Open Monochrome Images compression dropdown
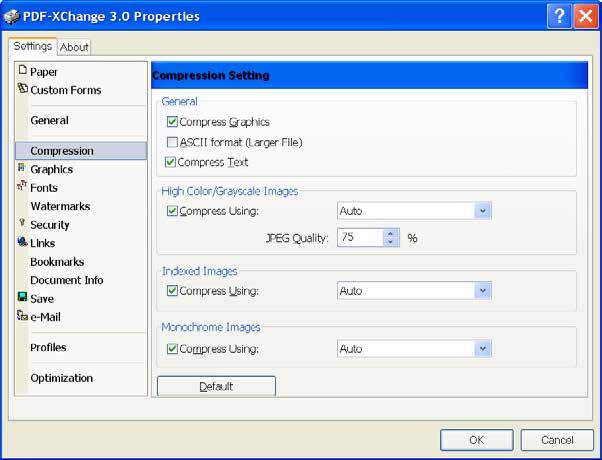The image size is (602, 460). coord(483,349)
